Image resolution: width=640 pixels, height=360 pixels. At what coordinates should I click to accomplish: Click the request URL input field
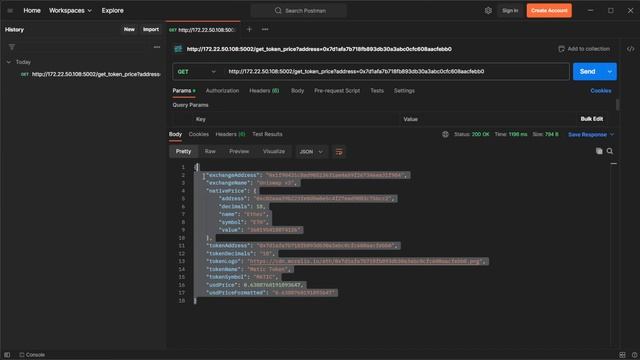tap(396, 72)
